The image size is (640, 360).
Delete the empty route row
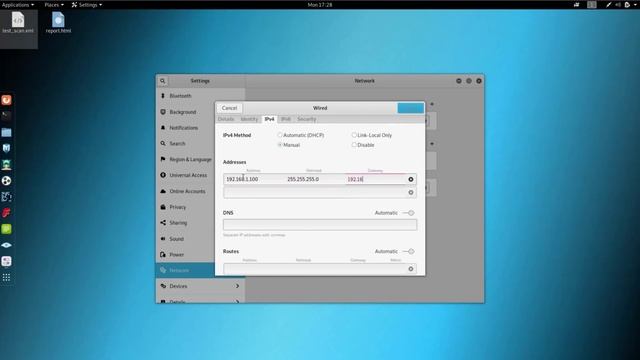coord(411,269)
